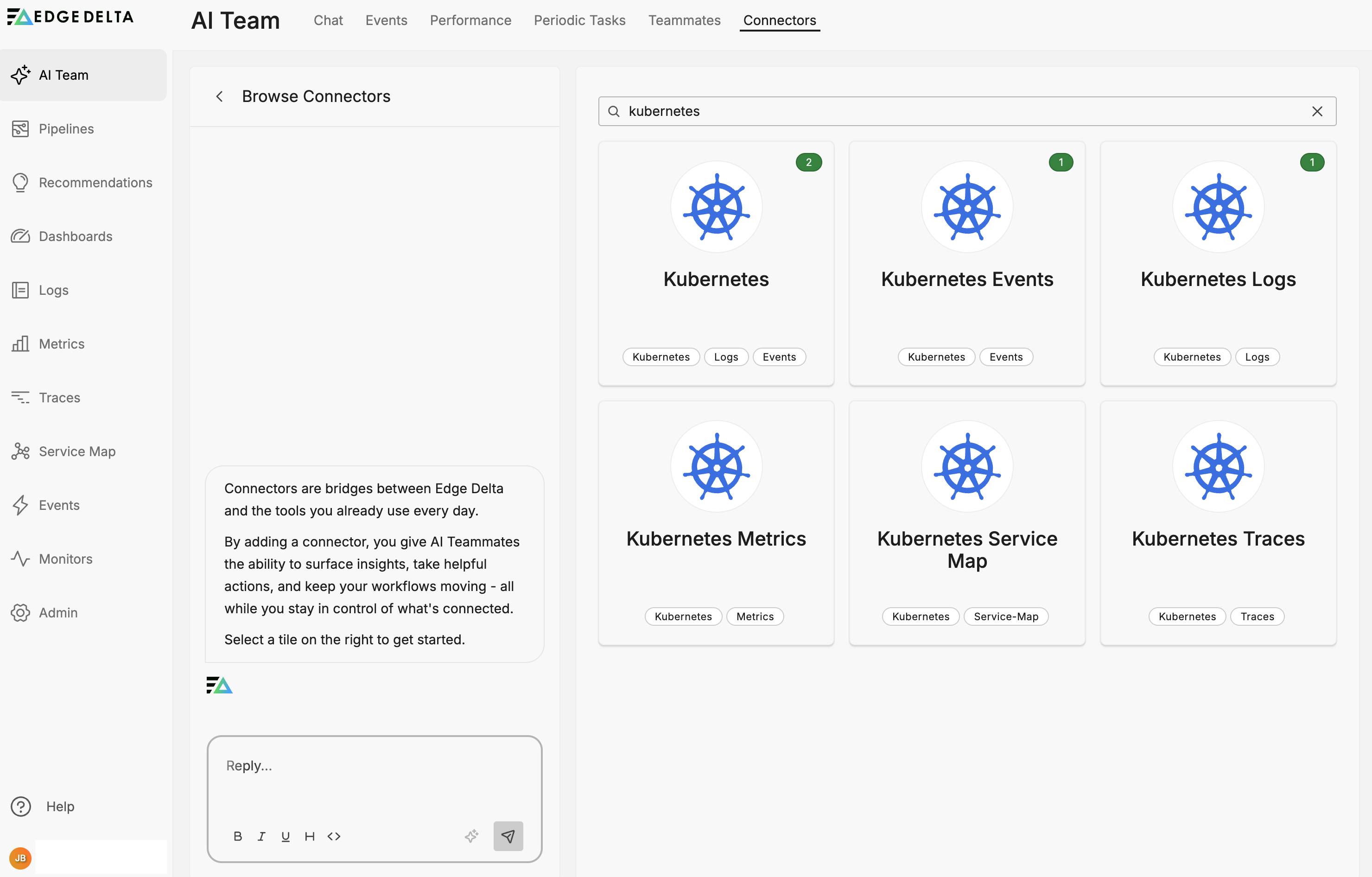Go to Monitors in the sidebar

point(65,559)
